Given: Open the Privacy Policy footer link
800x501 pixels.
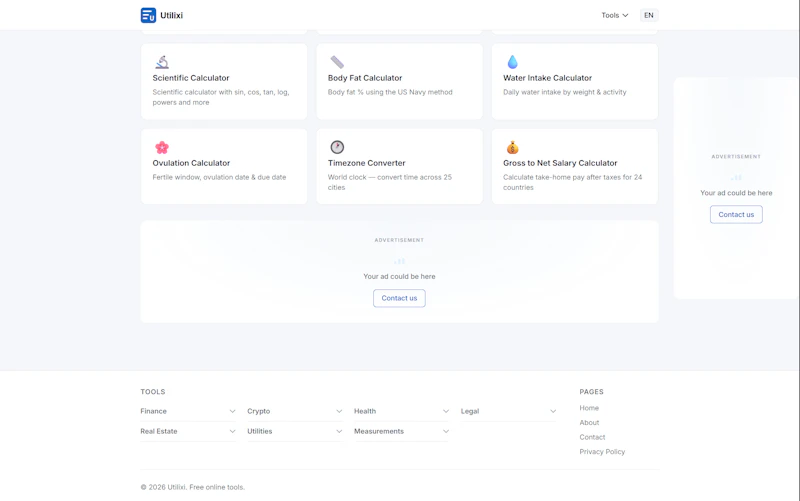Looking at the screenshot, I should (x=602, y=452).
